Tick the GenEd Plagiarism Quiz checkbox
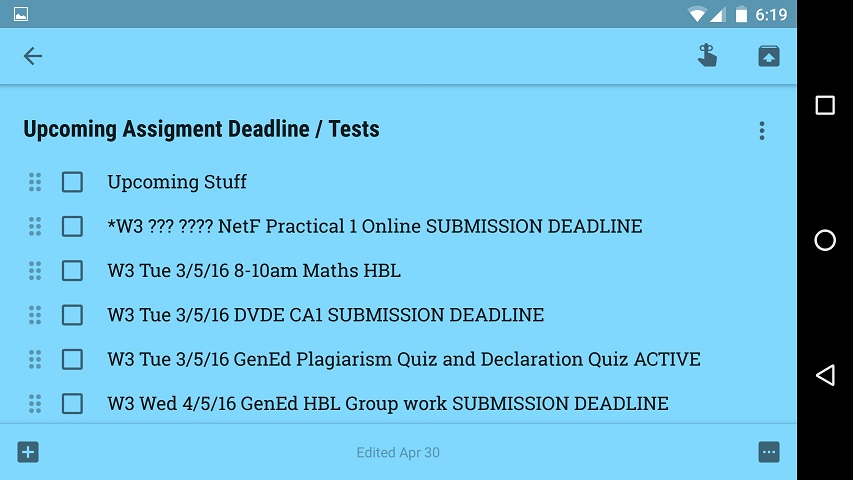The image size is (853, 480). 72,359
